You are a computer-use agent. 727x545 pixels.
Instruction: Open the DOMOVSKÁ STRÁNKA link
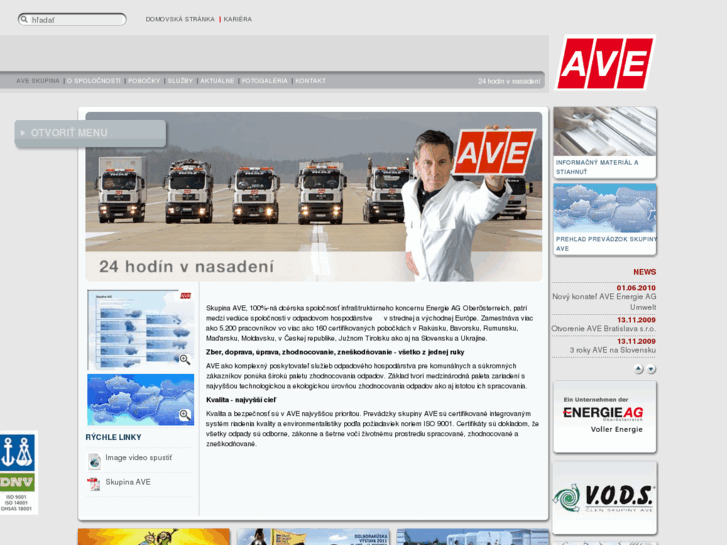tap(180, 19)
